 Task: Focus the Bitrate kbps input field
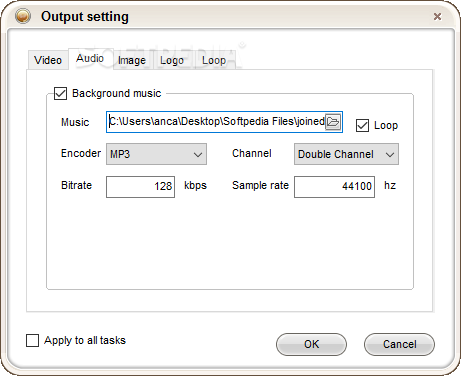point(140,187)
